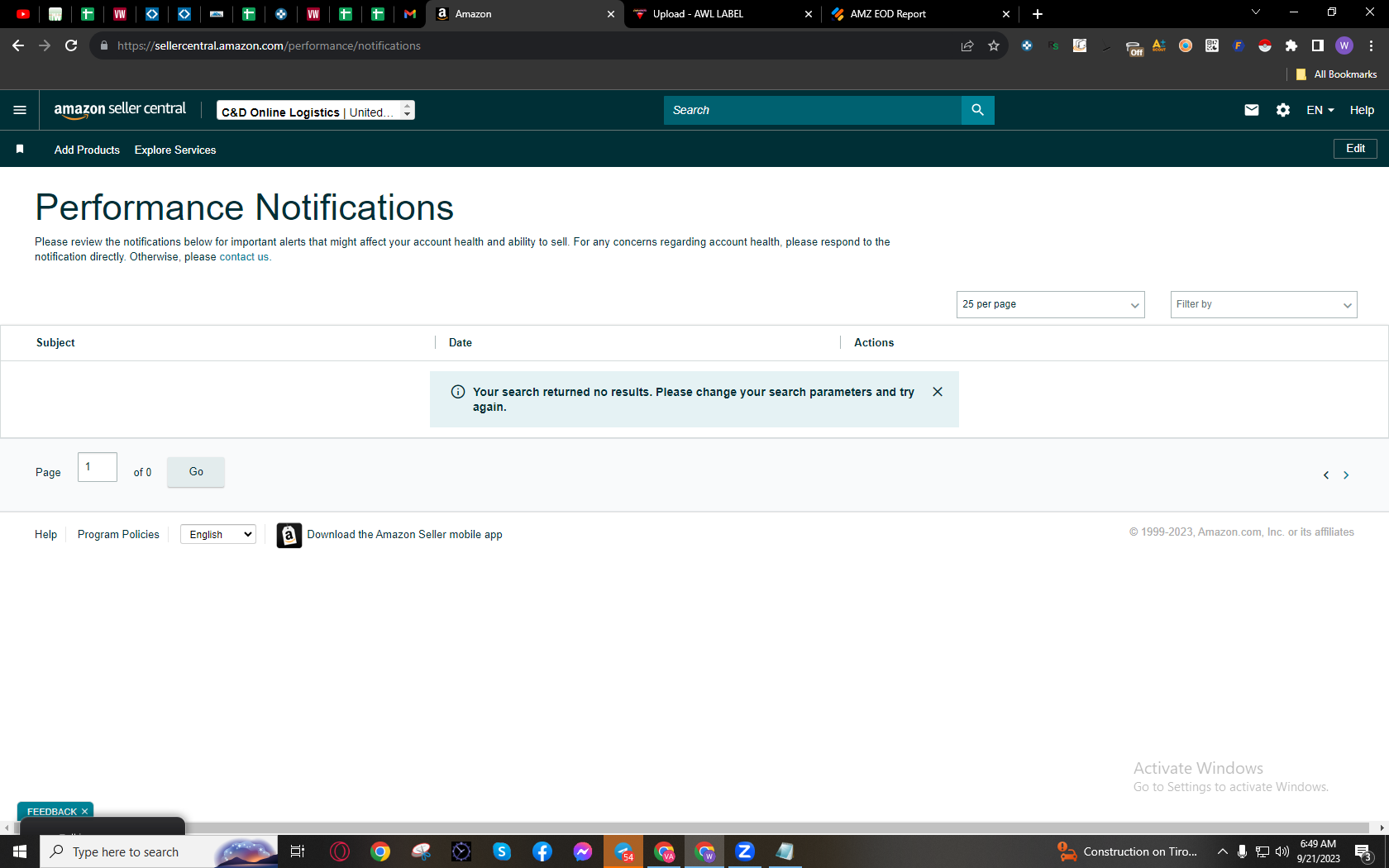Expand the 25 per page dropdown

point(1050,304)
